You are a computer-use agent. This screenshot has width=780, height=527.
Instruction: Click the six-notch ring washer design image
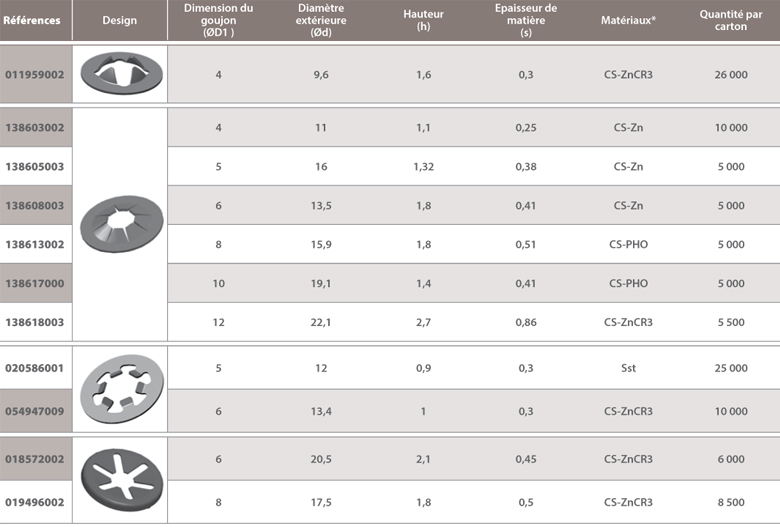pos(120,387)
